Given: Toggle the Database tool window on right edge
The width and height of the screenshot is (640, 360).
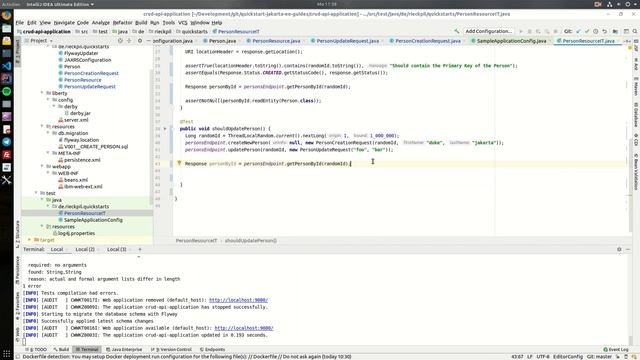Looking at the screenshot, I should pyautogui.click(x=636, y=114).
